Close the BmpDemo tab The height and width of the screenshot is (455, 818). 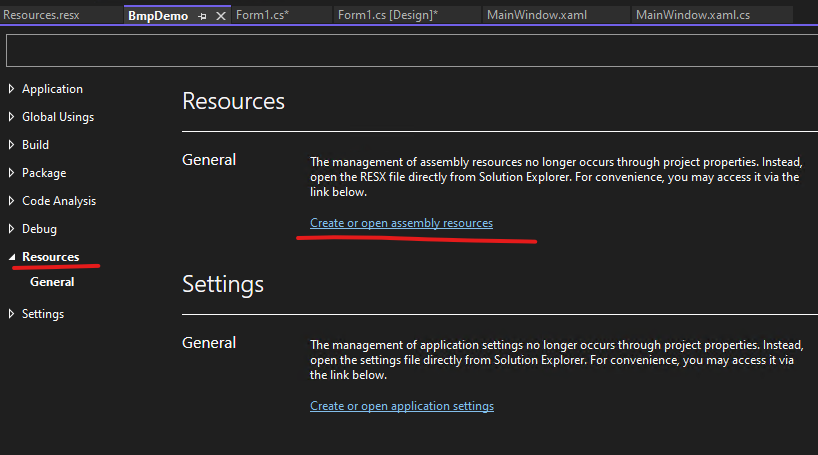coord(219,16)
